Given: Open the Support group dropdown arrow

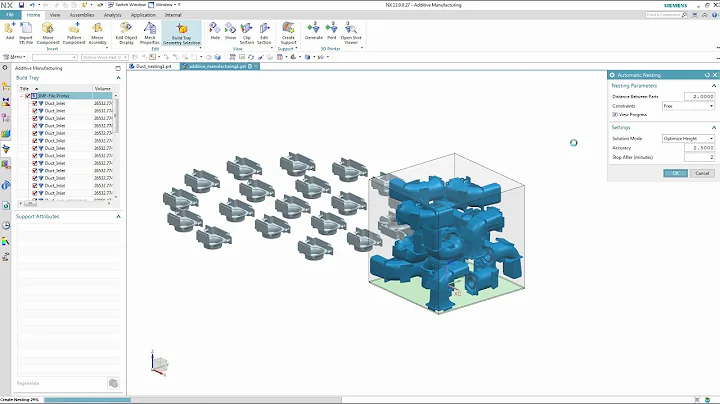Looking at the screenshot, I should click(296, 48).
